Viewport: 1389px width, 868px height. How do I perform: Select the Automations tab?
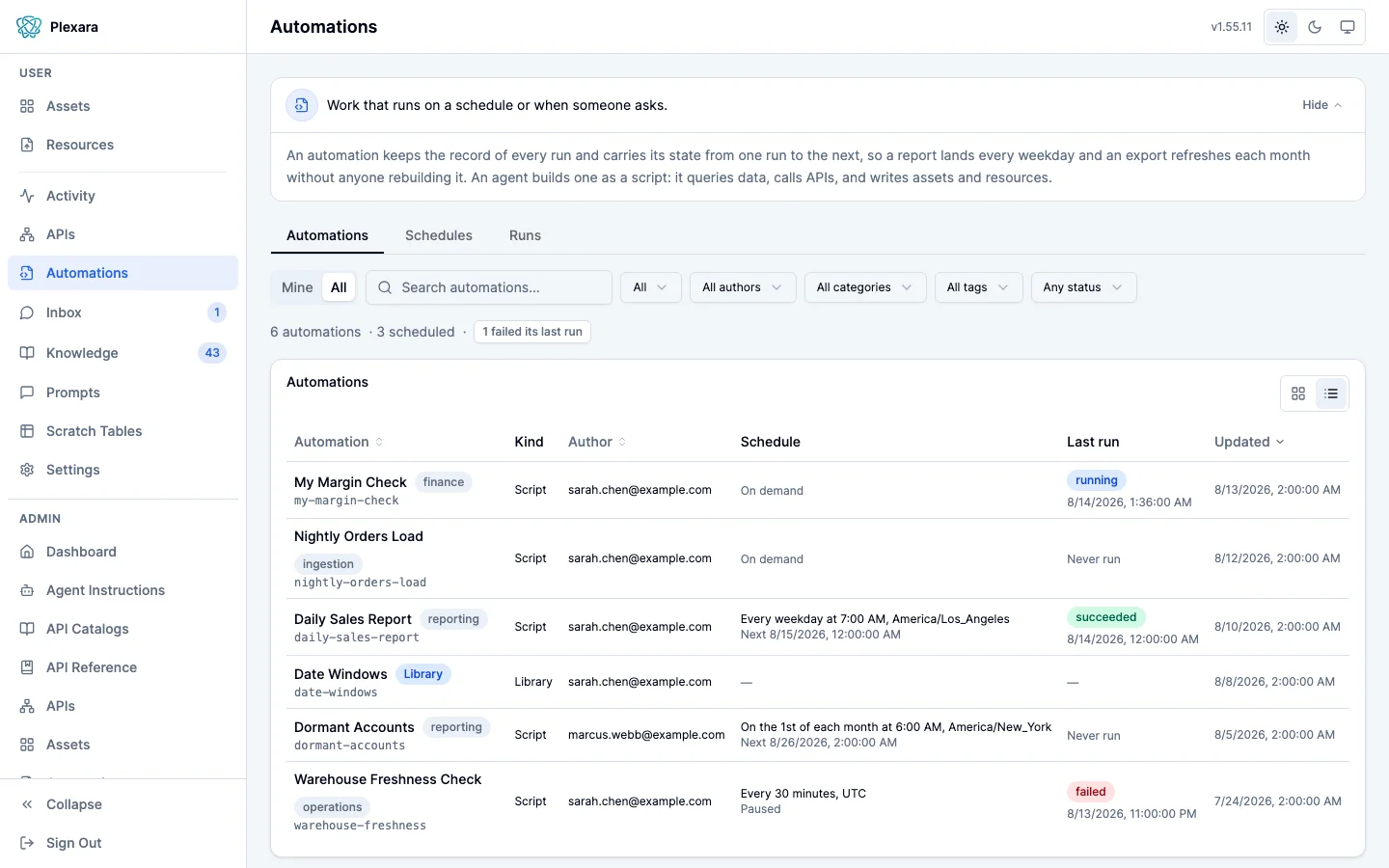pos(327,235)
